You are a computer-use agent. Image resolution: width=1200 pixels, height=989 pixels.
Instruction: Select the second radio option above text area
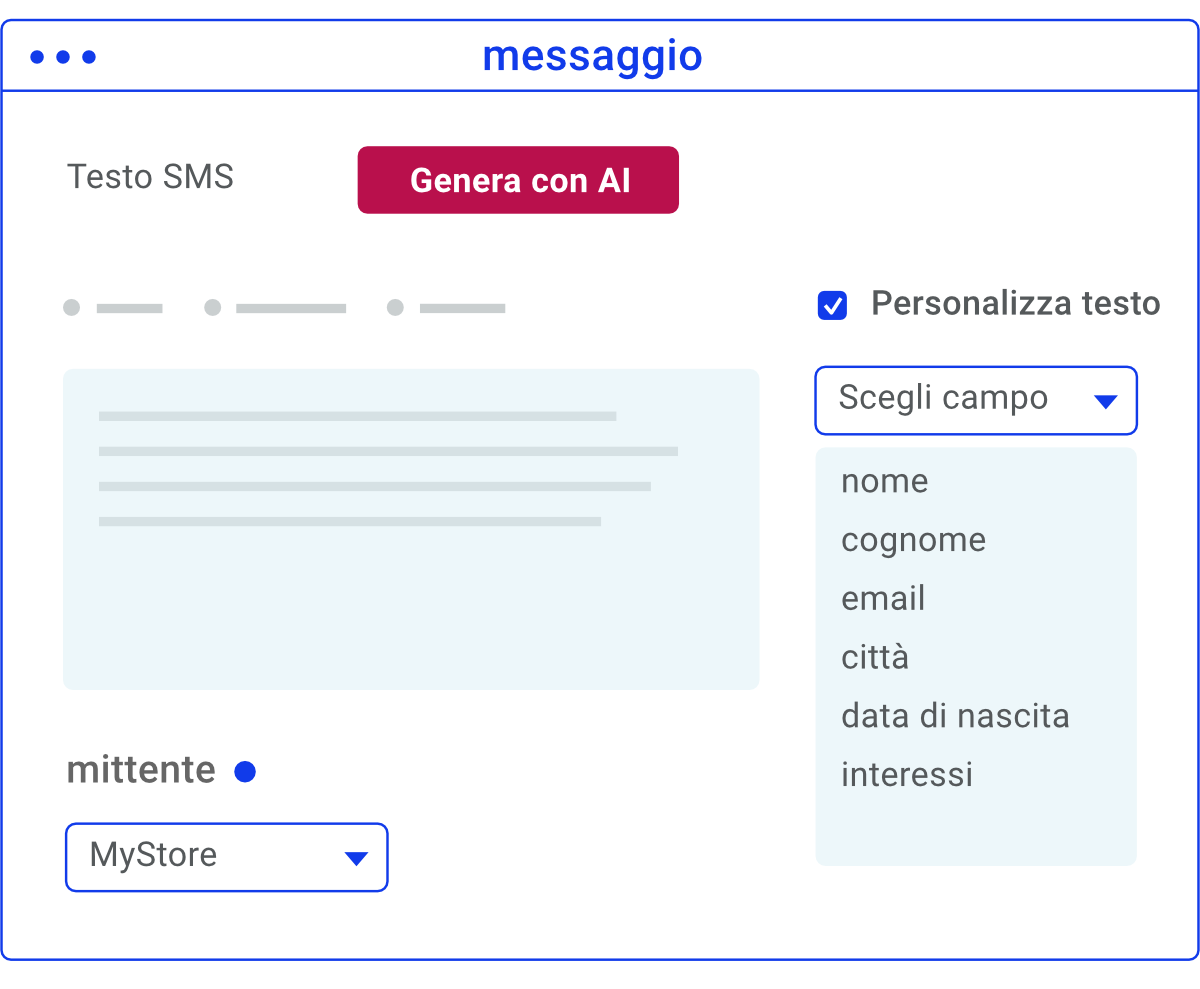point(213,308)
